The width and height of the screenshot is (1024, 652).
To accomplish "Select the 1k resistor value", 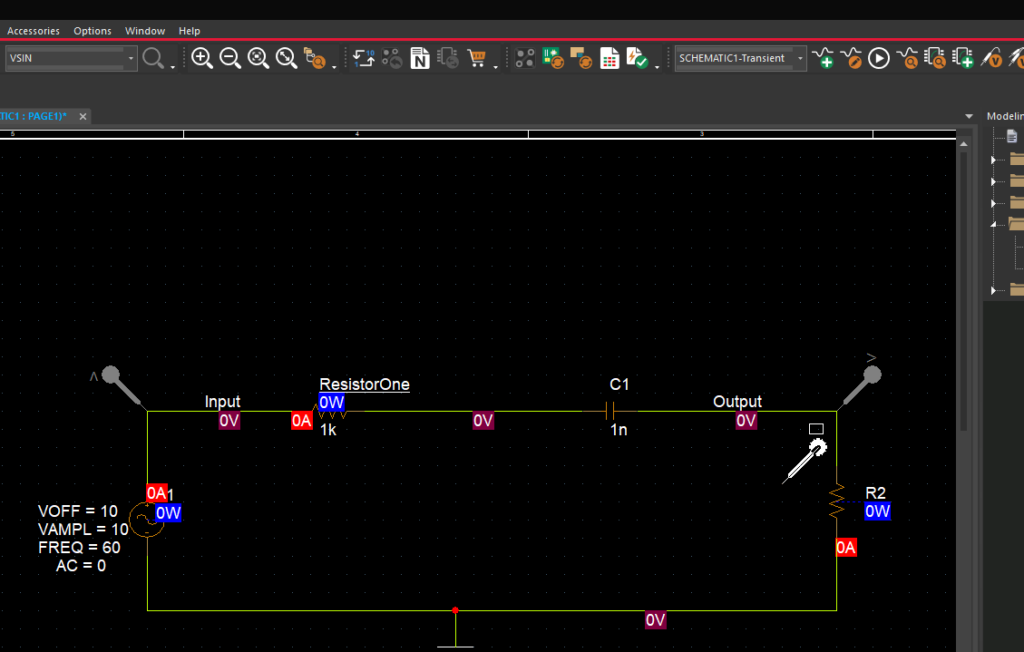I will coord(328,430).
